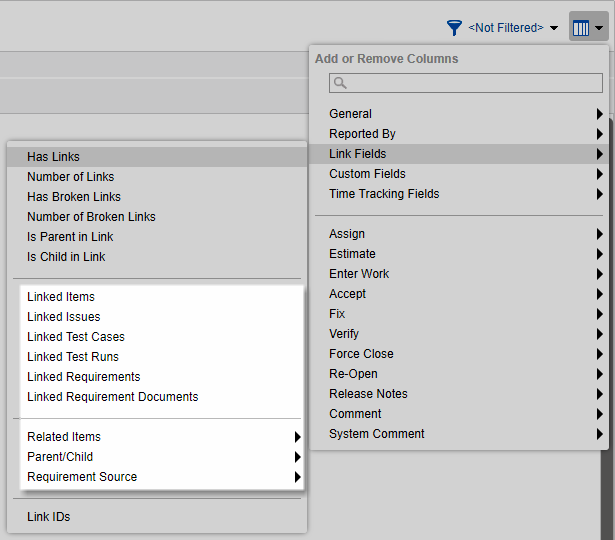The image size is (615, 540).
Task: Open the Custom Fields submenu
Action: coord(367,174)
